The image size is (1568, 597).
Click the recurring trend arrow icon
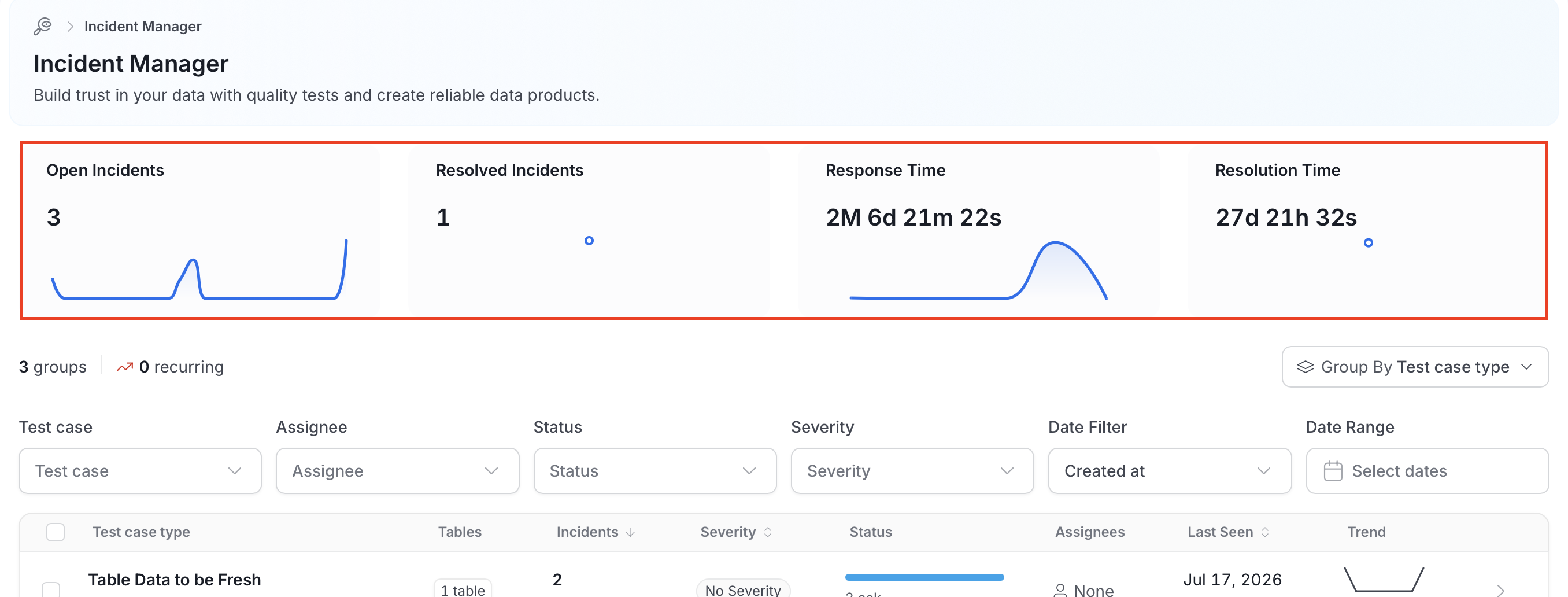coord(125,367)
